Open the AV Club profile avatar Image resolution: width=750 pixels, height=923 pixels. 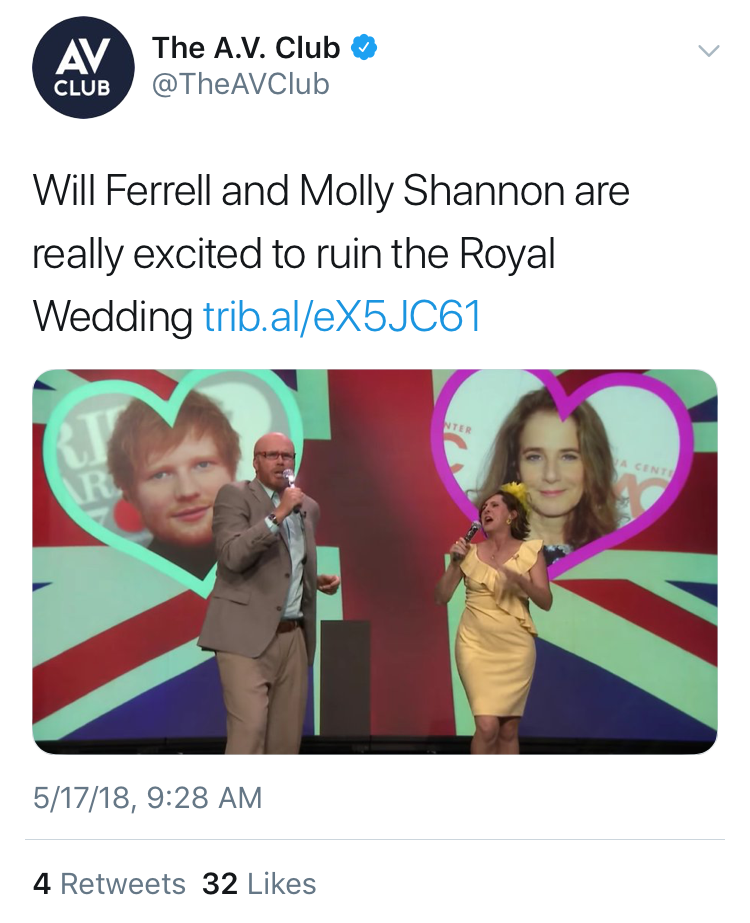[83, 73]
